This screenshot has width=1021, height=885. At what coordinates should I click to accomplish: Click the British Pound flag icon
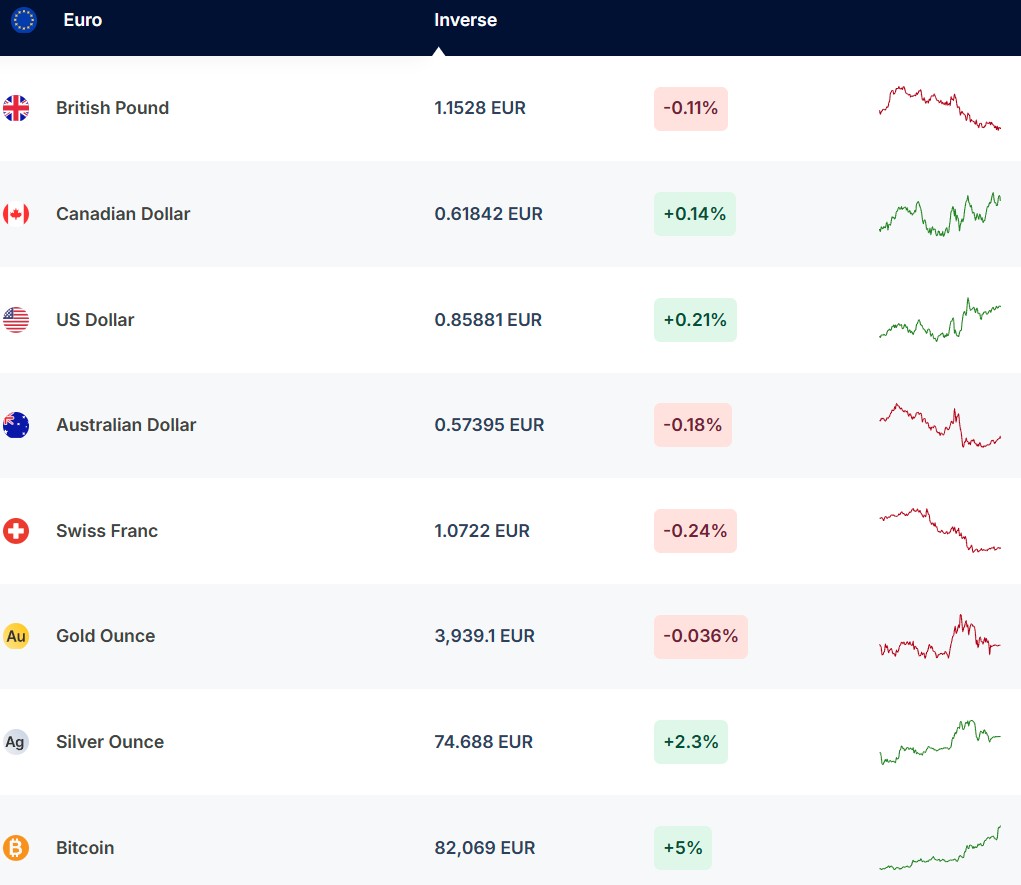tap(16, 108)
